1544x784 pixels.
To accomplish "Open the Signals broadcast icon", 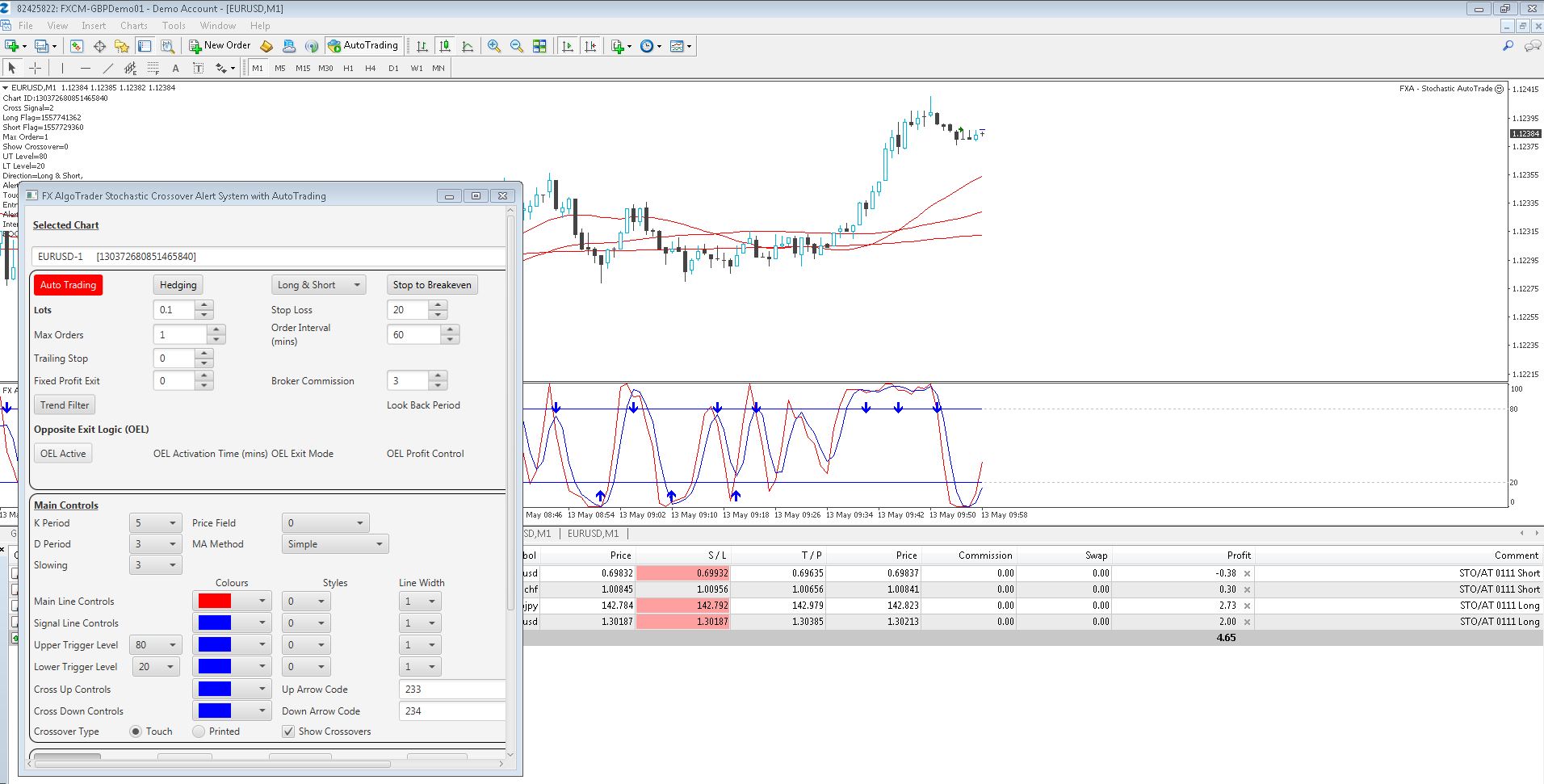I will (x=311, y=46).
